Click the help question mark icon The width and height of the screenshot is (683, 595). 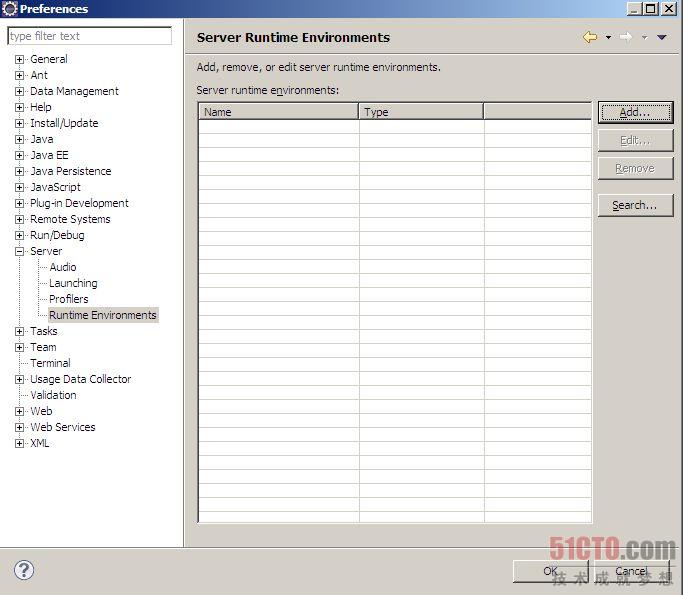pyautogui.click(x=24, y=570)
